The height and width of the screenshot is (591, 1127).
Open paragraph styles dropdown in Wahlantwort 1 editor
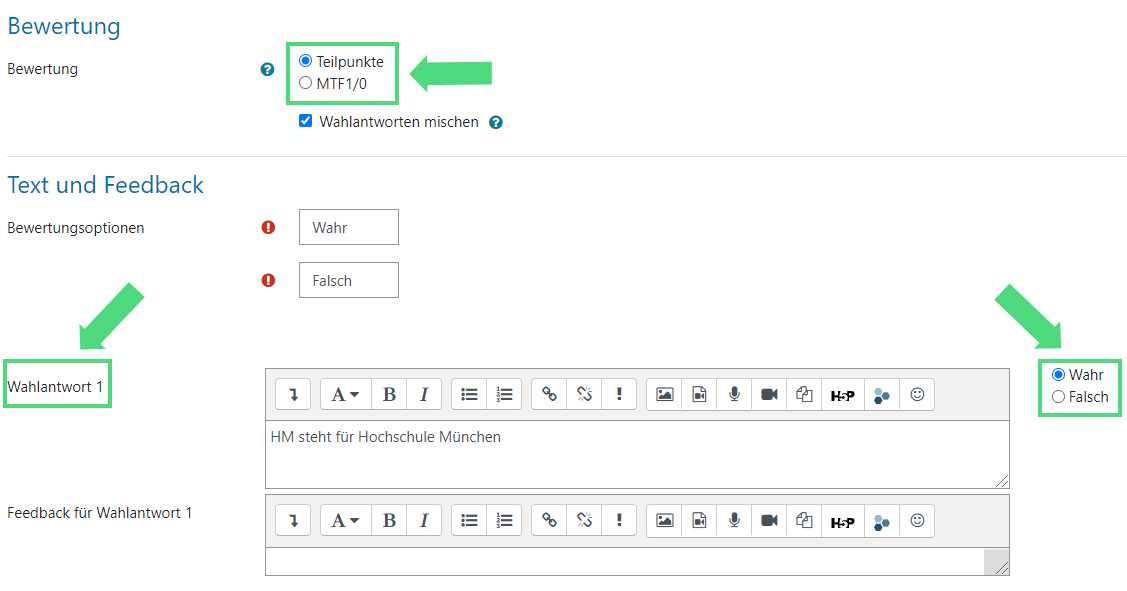[x=345, y=394]
